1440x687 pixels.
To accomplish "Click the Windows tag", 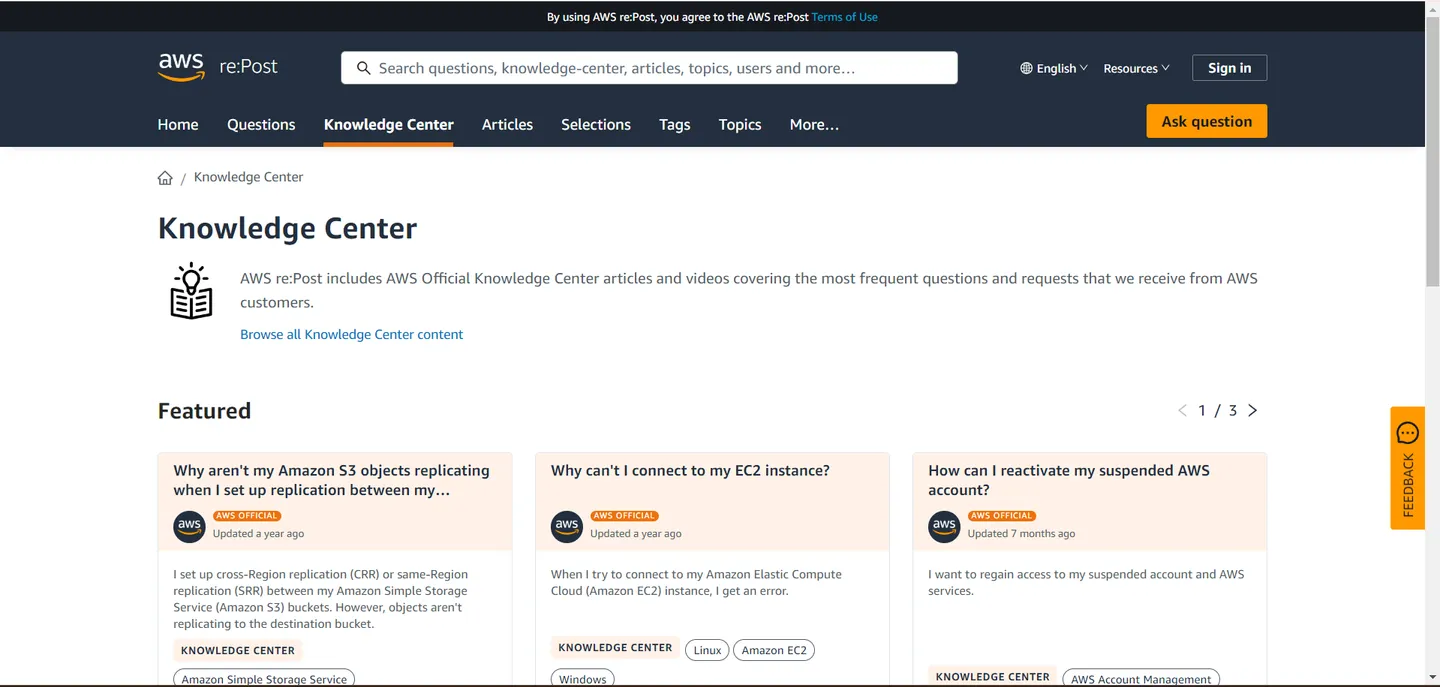I will coord(582,678).
